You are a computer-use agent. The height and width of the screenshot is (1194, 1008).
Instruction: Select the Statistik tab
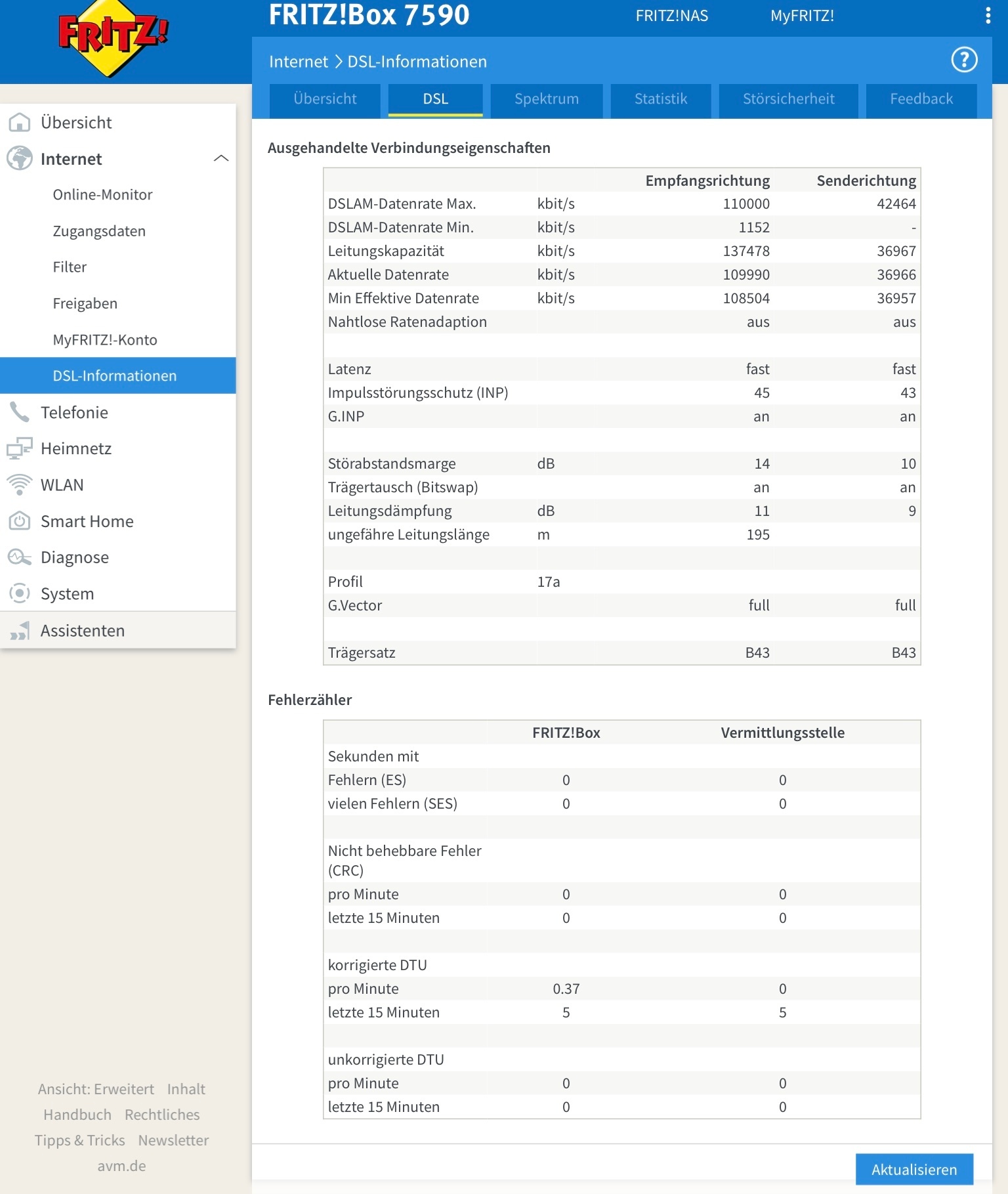point(661,100)
